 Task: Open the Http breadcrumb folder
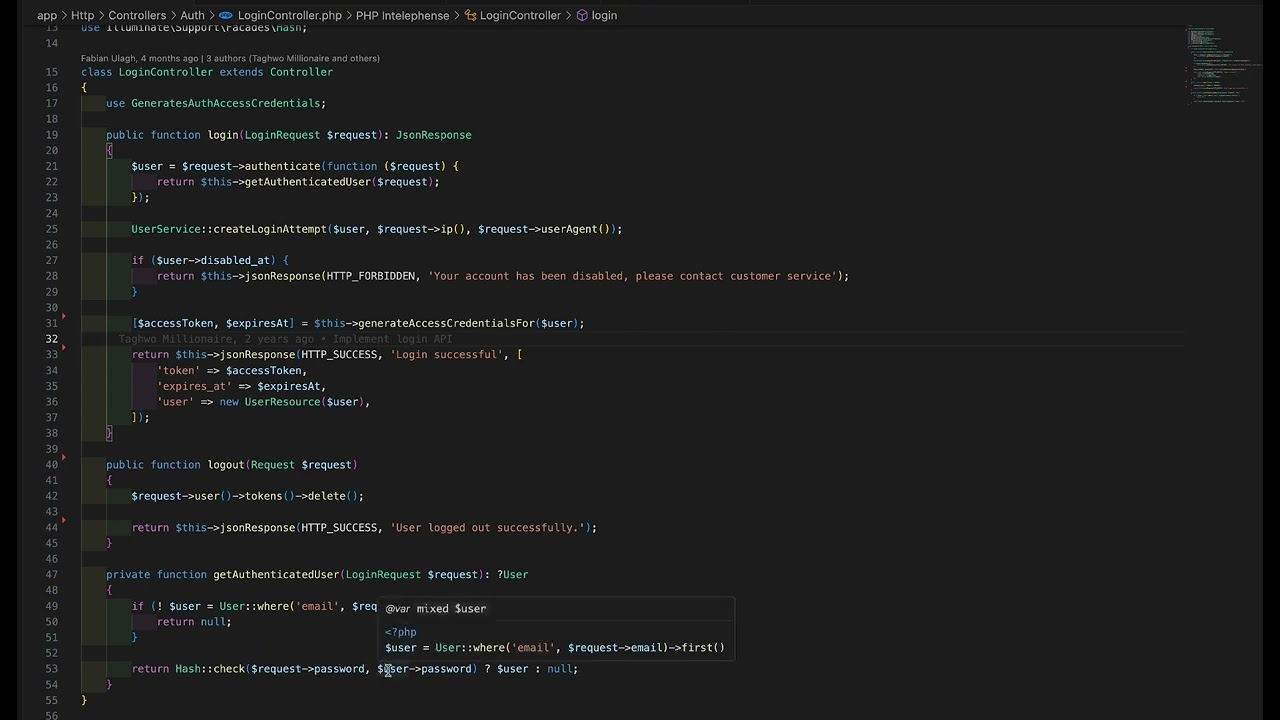click(x=82, y=15)
